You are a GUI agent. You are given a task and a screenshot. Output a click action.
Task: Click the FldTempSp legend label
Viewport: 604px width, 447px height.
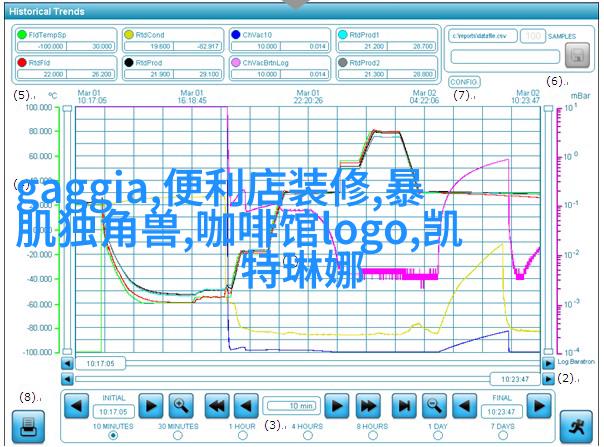point(47,35)
